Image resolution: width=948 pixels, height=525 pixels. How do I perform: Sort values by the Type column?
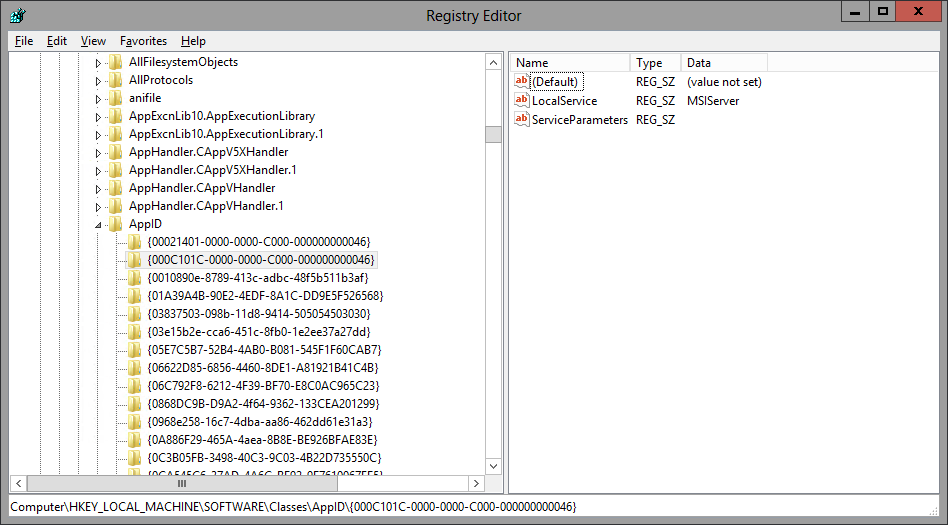tap(655, 63)
